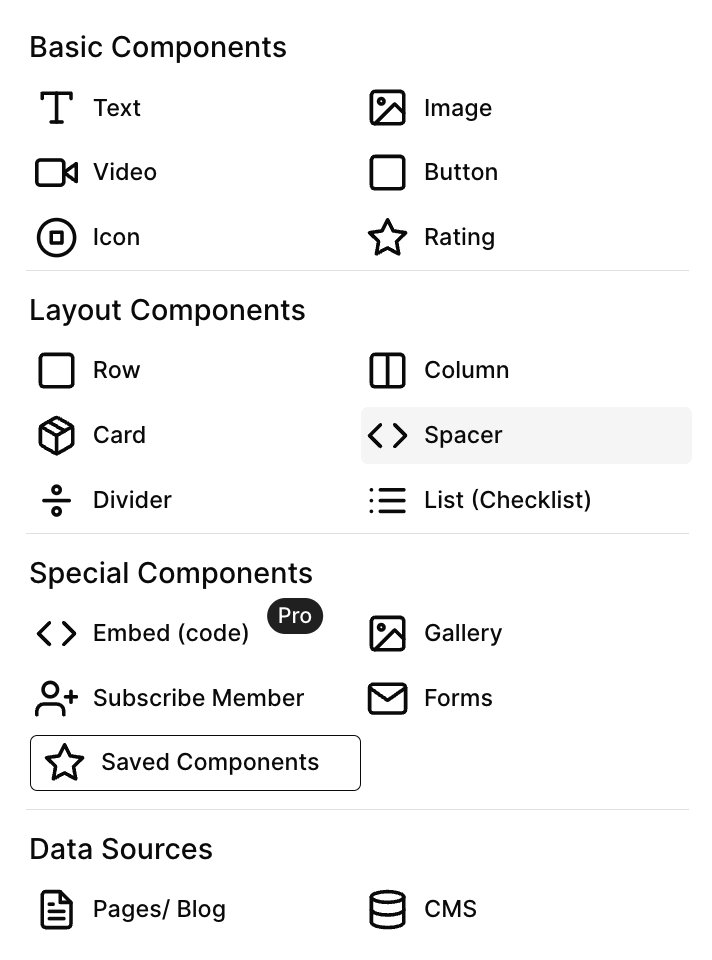Choose the Icon component icon
Screen dimensions: 712x960
[x=56, y=238]
